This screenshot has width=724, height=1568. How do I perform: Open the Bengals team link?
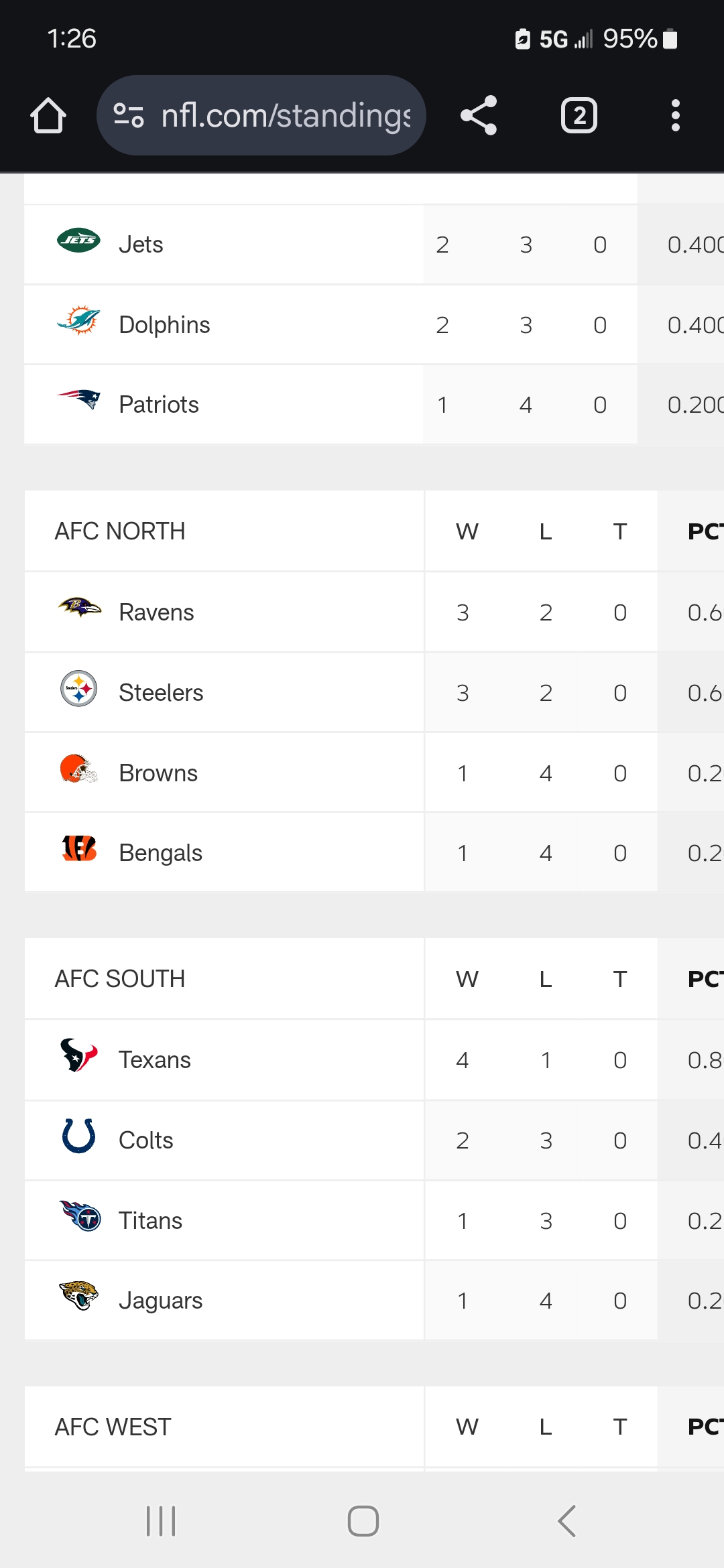click(x=160, y=853)
